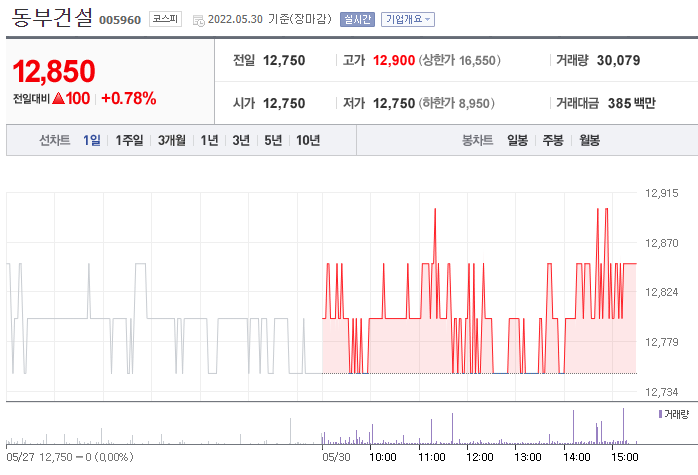
Task: Click the 거래량 legend marker in volume chart
Action: pos(660,414)
